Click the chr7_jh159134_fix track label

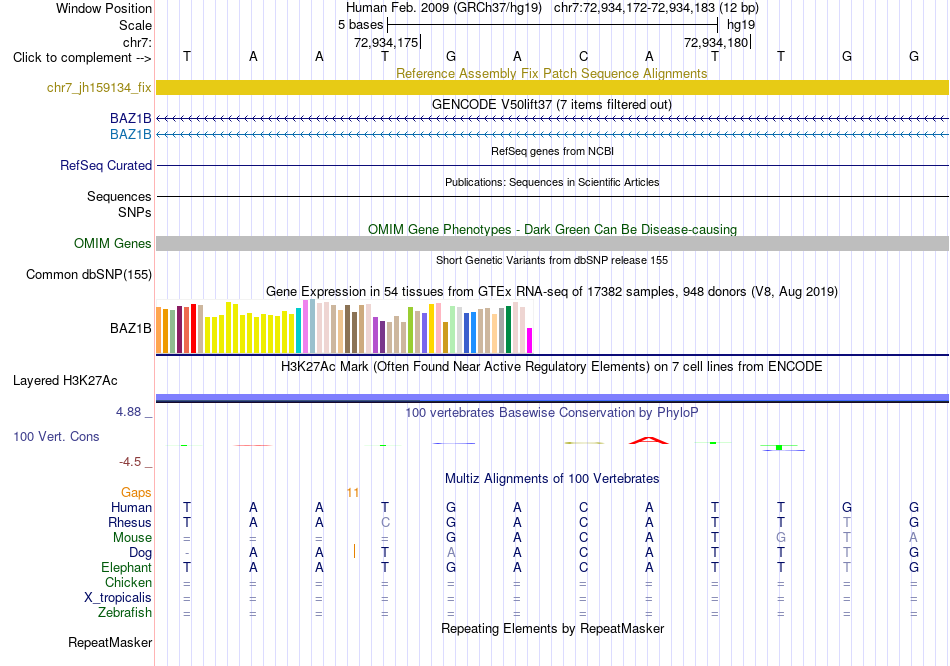(99, 87)
